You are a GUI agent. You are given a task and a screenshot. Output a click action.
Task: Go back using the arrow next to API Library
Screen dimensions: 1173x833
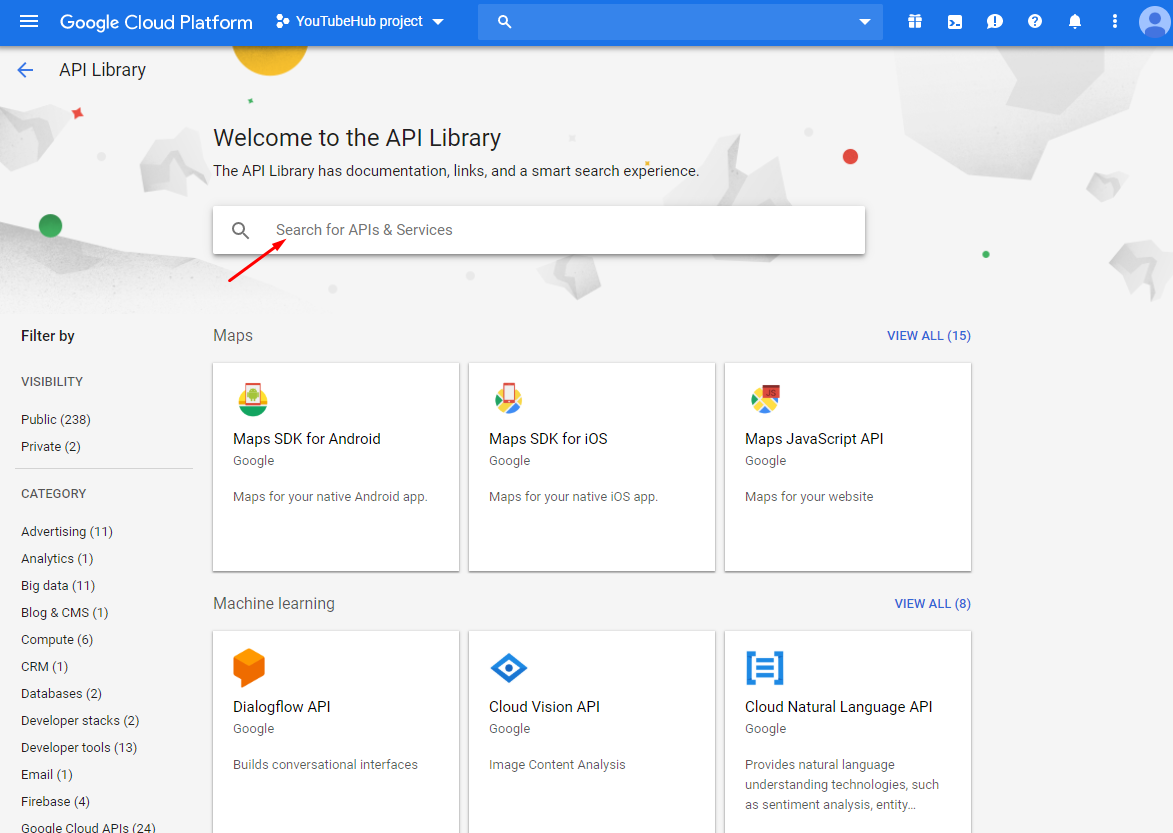click(x=25, y=69)
